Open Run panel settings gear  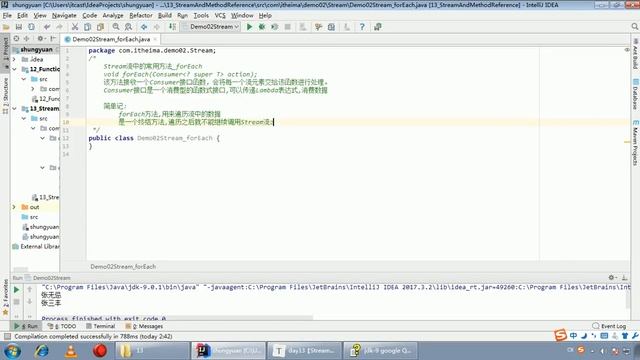coord(611,278)
